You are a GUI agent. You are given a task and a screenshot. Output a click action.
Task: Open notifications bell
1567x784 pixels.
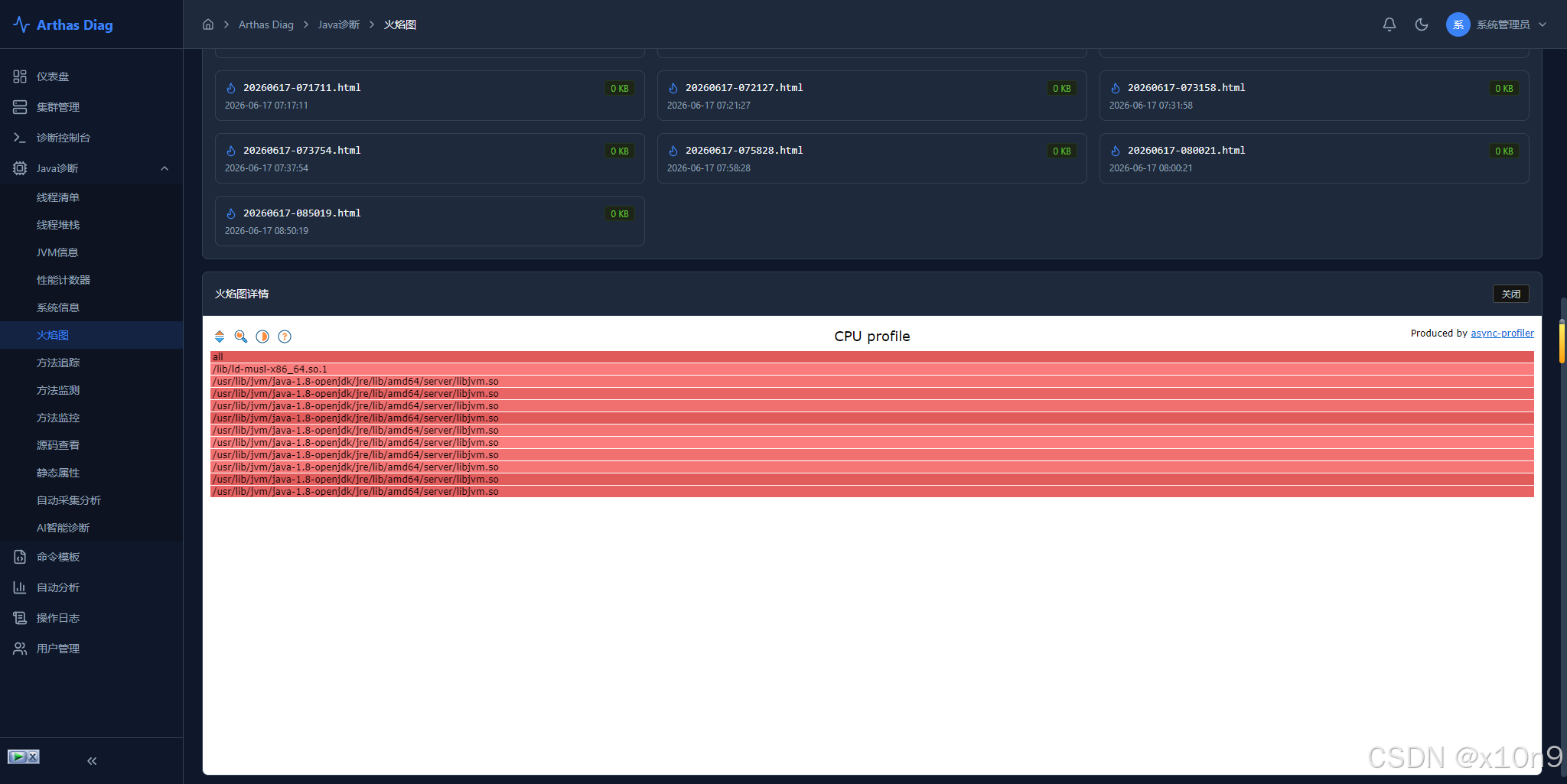[x=1389, y=24]
